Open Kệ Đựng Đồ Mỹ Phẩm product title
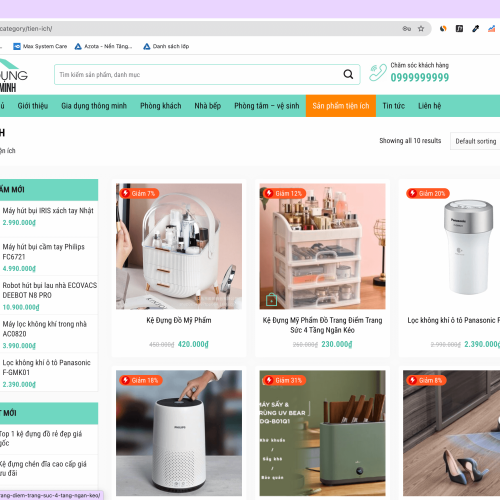 click(179, 320)
